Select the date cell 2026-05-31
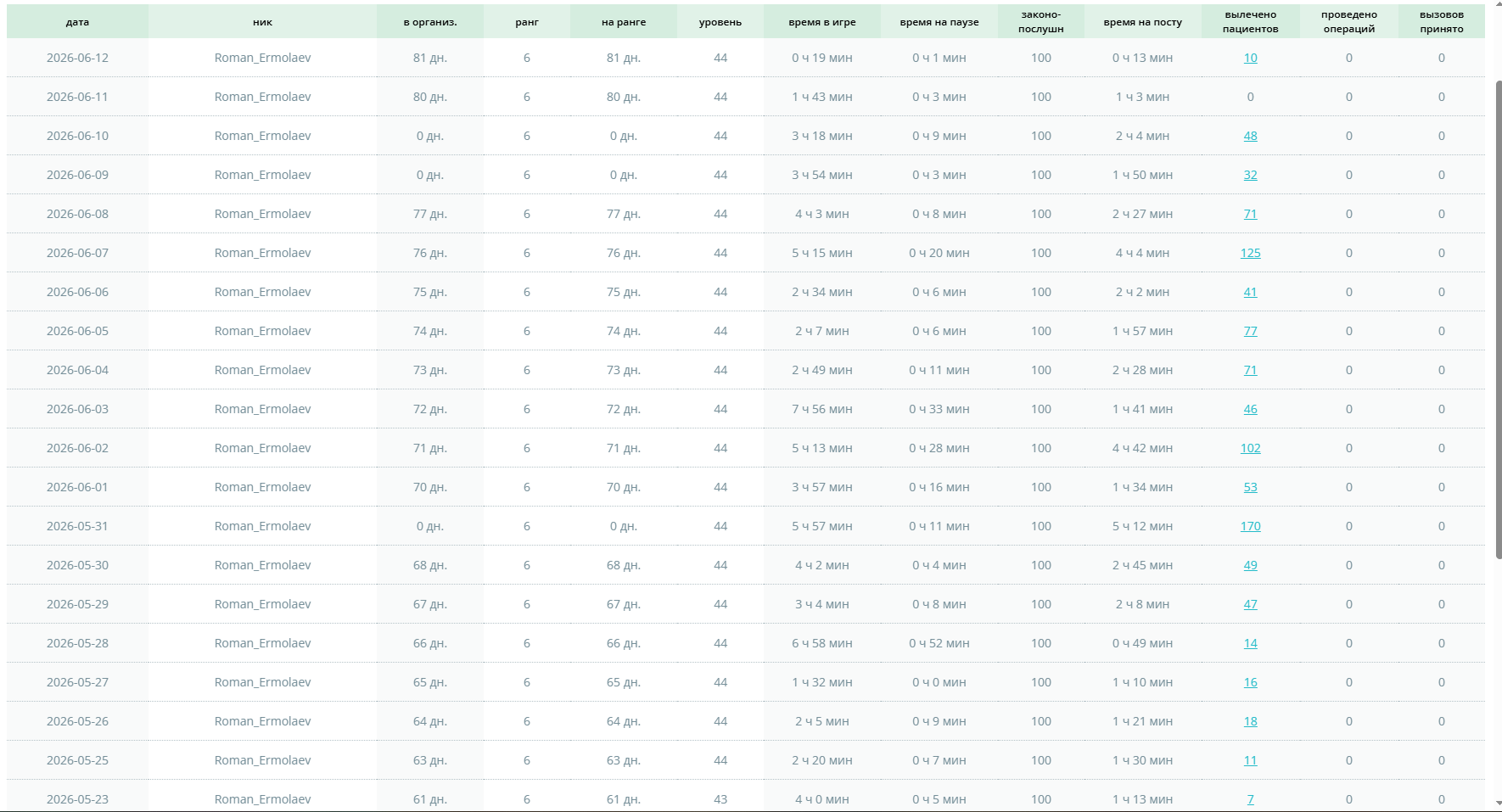1502x812 pixels. point(77,526)
